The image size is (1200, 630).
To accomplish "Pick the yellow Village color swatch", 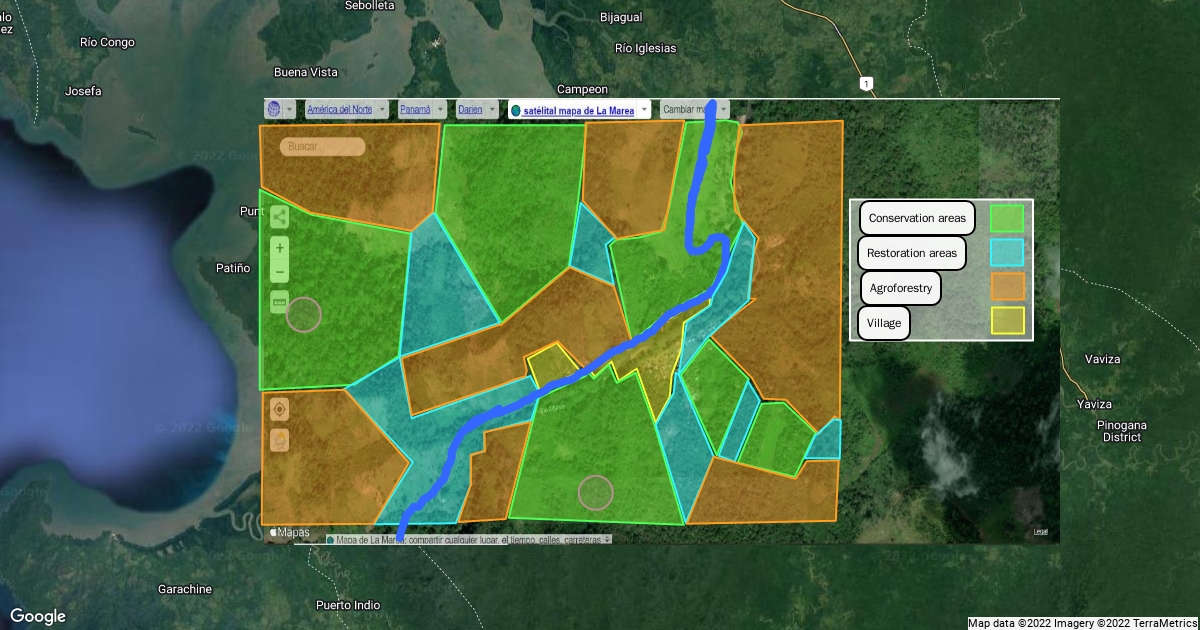I will (1007, 321).
